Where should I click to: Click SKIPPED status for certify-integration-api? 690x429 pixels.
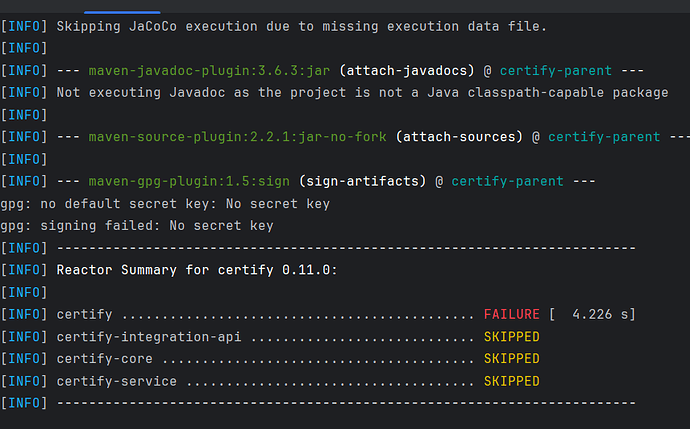(x=511, y=337)
